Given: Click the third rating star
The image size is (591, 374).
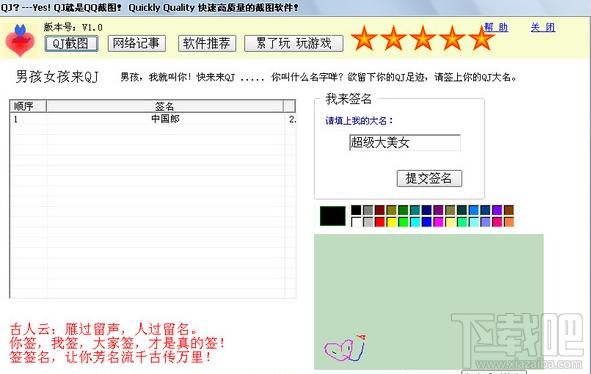Looking at the screenshot, I should [x=423, y=38].
